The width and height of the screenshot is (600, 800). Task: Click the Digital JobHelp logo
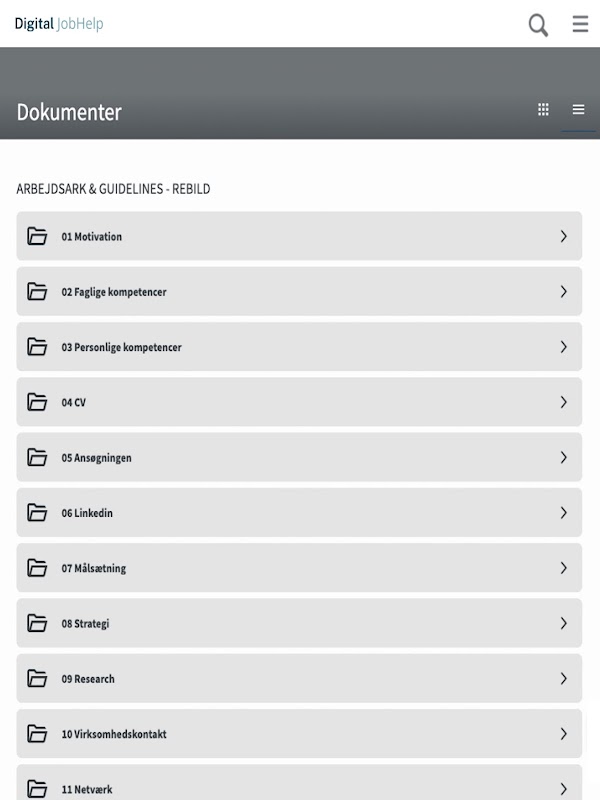(x=59, y=23)
